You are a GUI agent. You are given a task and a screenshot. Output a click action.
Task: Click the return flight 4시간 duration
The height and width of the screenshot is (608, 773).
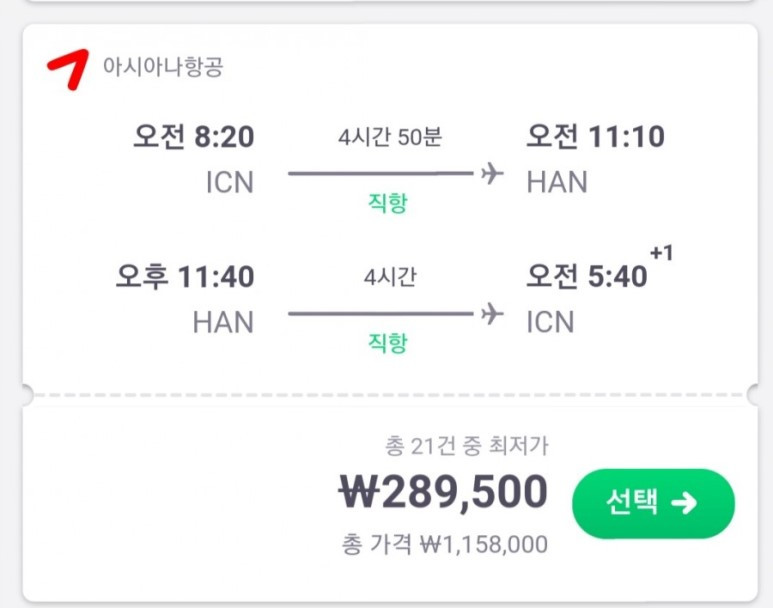pos(389,277)
